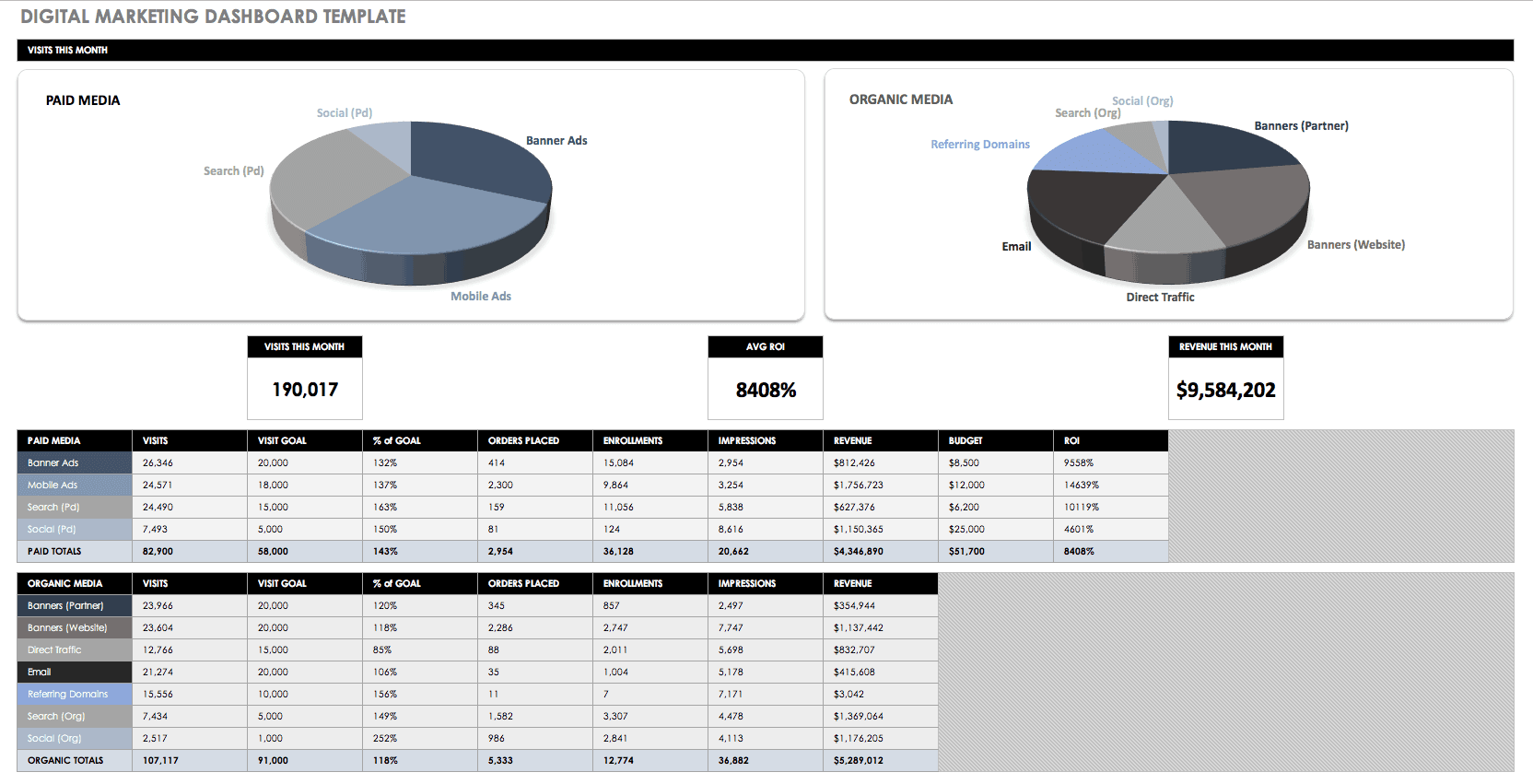Click the Direct Traffic chart label
The image size is (1533, 784).
[x=1160, y=298]
